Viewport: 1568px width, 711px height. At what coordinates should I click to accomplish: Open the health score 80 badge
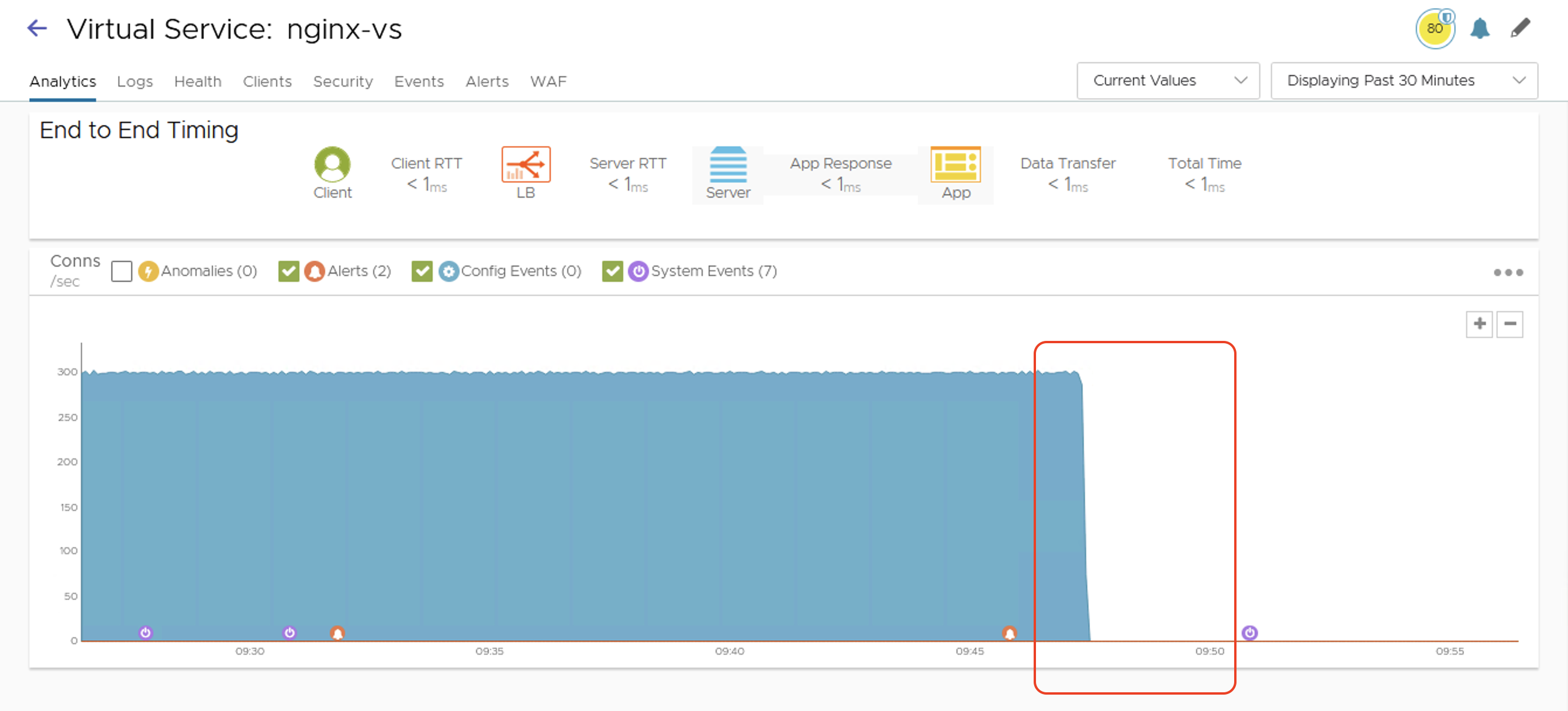coord(1435,29)
